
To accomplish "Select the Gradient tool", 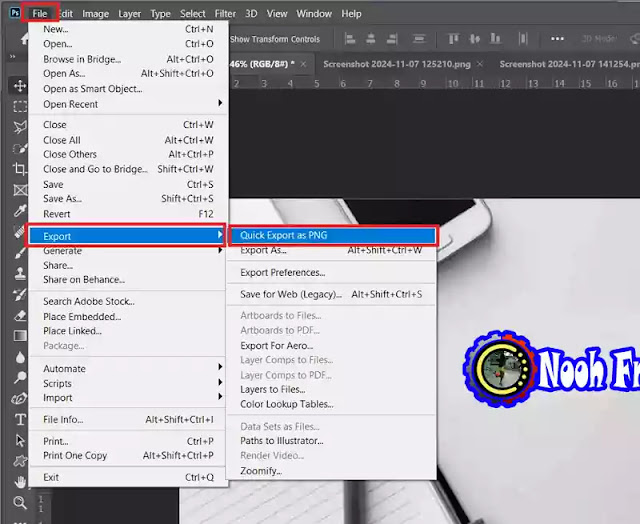I will click(x=20, y=336).
